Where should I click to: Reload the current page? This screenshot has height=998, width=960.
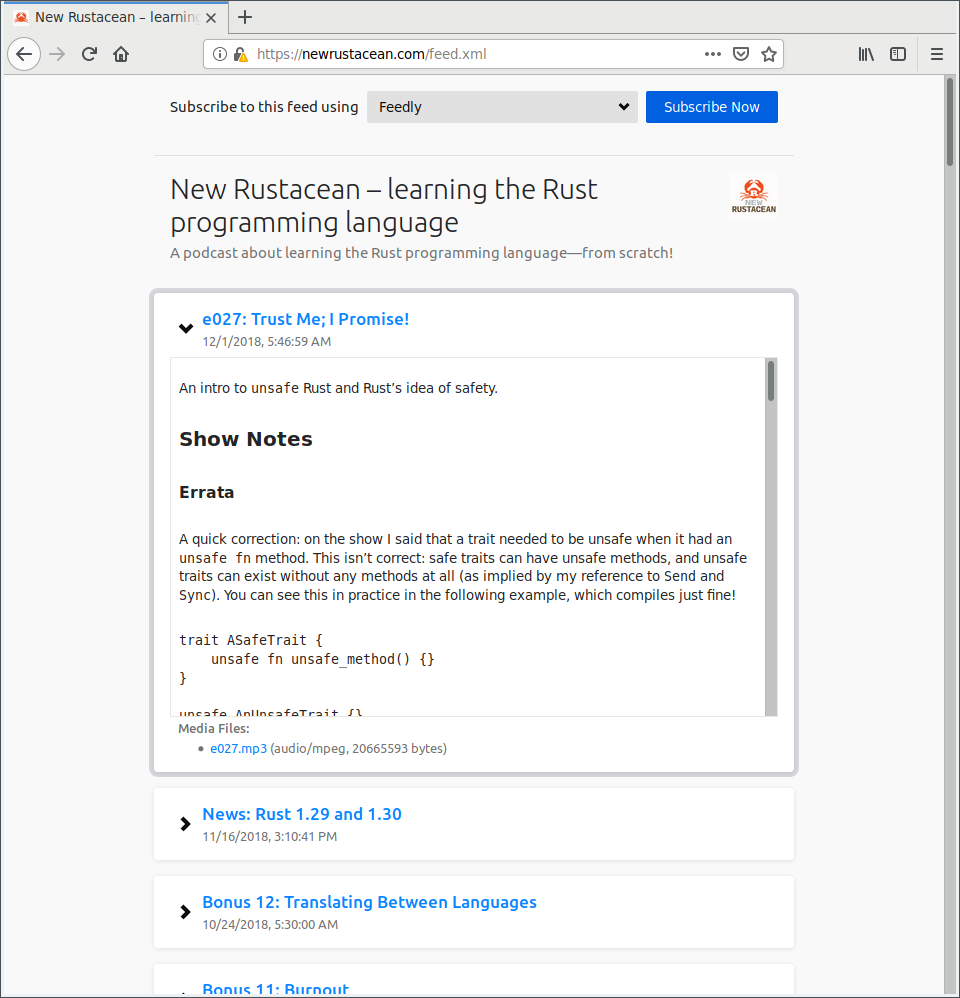[89, 54]
